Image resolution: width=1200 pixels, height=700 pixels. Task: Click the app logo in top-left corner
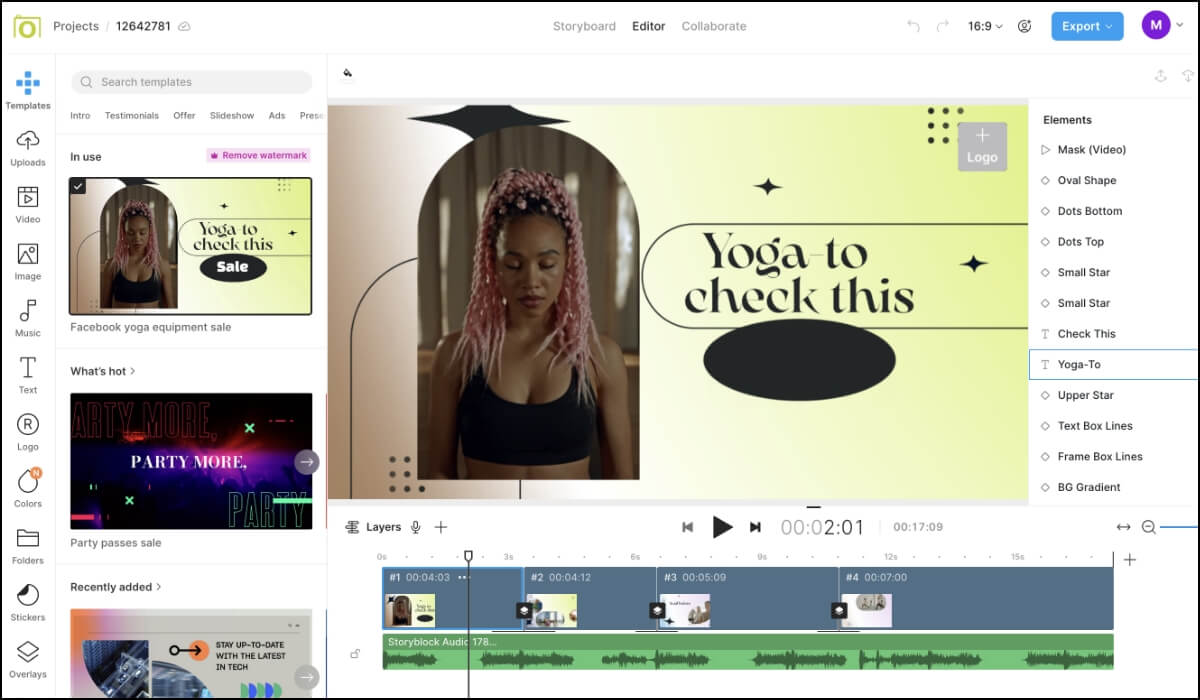click(x=27, y=27)
